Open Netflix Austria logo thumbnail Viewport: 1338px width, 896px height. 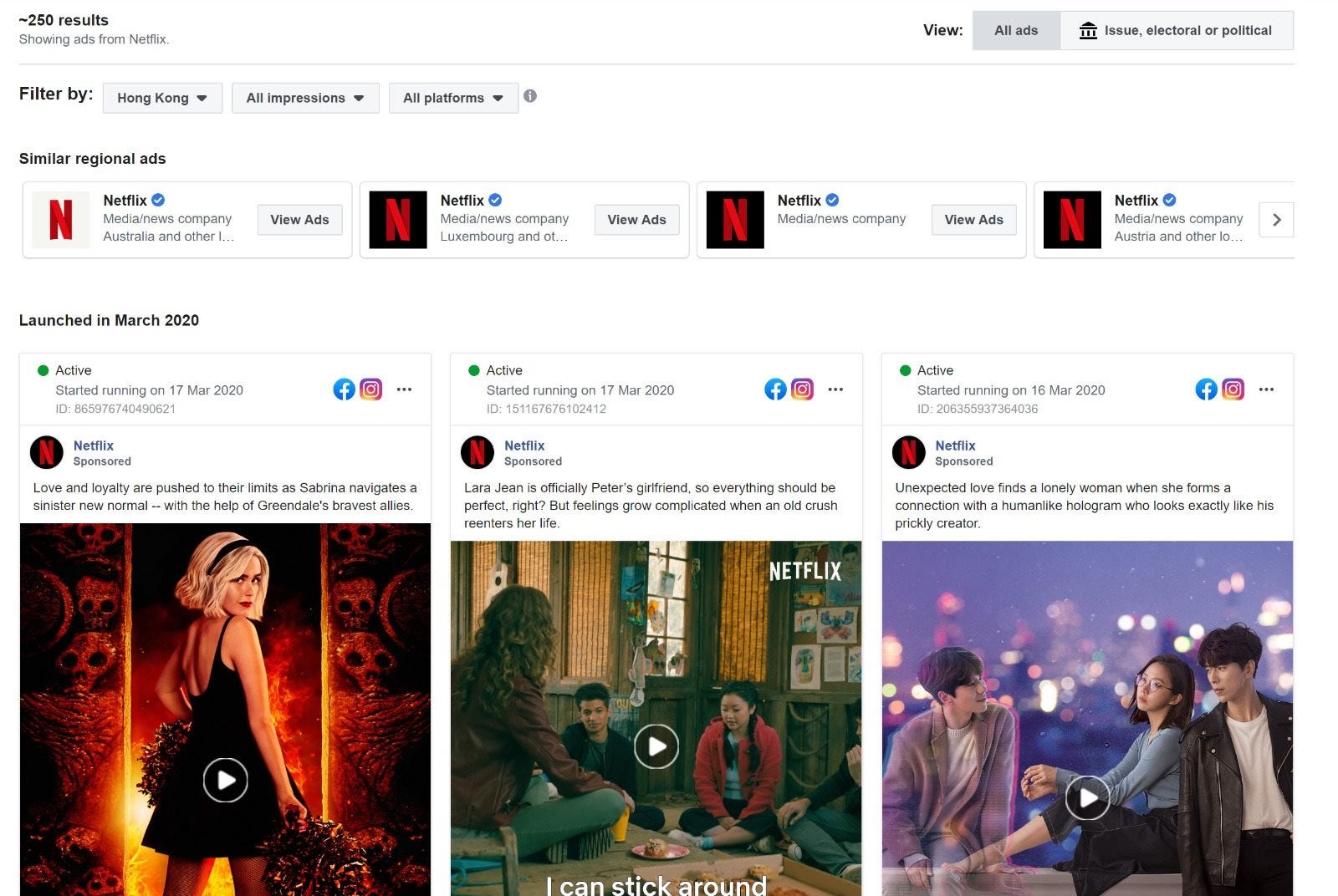(1072, 220)
